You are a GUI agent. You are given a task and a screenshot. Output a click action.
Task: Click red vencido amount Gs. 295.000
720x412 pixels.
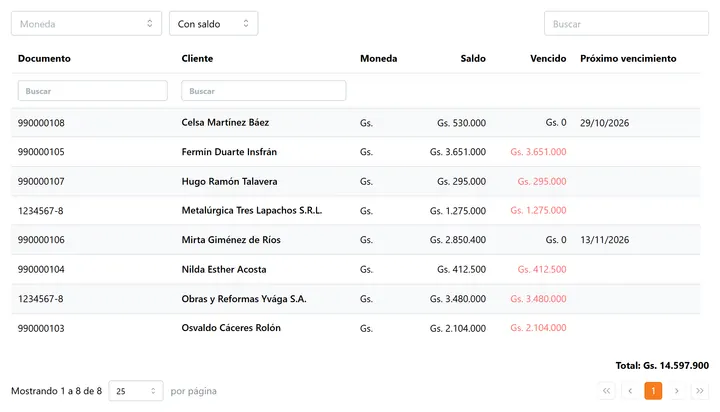point(542,181)
